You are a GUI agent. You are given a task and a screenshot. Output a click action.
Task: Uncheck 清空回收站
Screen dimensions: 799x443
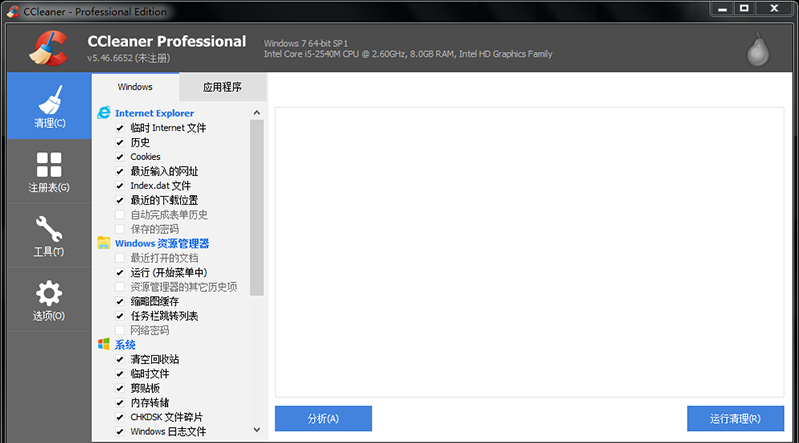pyautogui.click(x=120, y=359)
